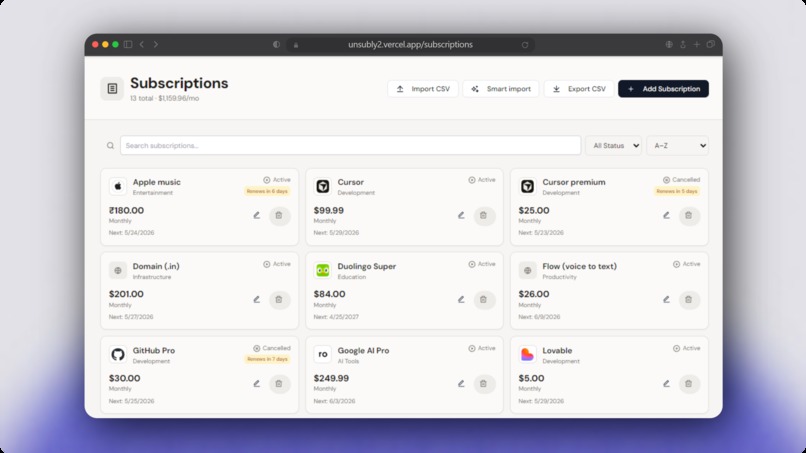Edit the Duolingo Super subscription

pyautogui.click(x=461, y=299)
